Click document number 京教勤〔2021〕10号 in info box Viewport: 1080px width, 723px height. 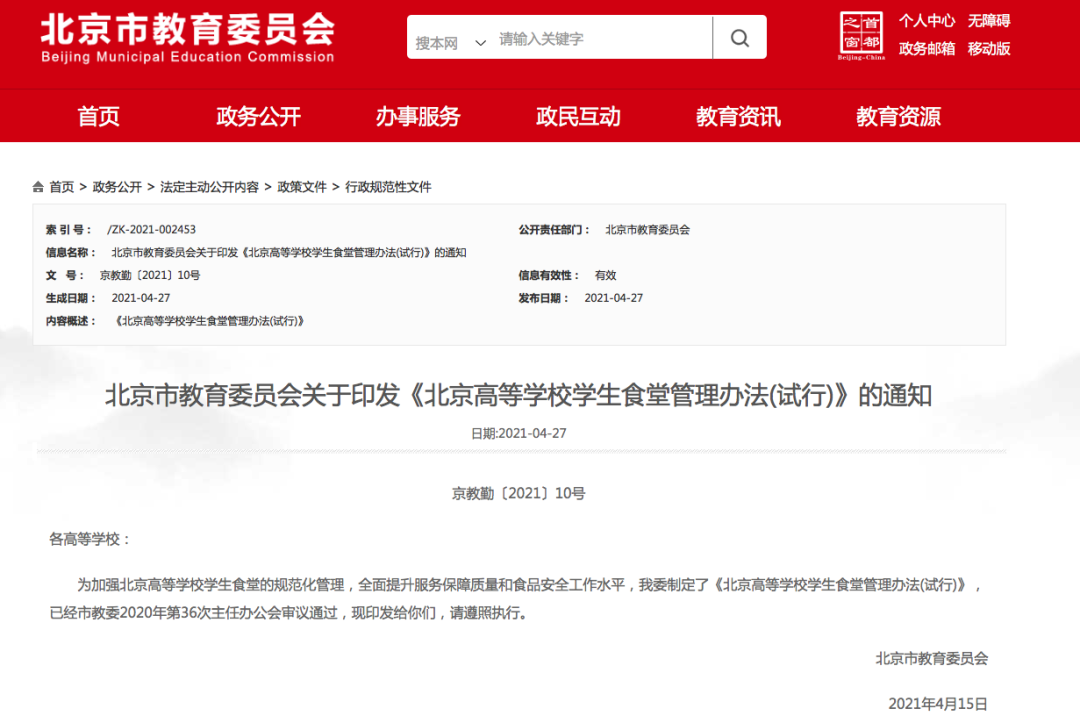click(150, 275)
